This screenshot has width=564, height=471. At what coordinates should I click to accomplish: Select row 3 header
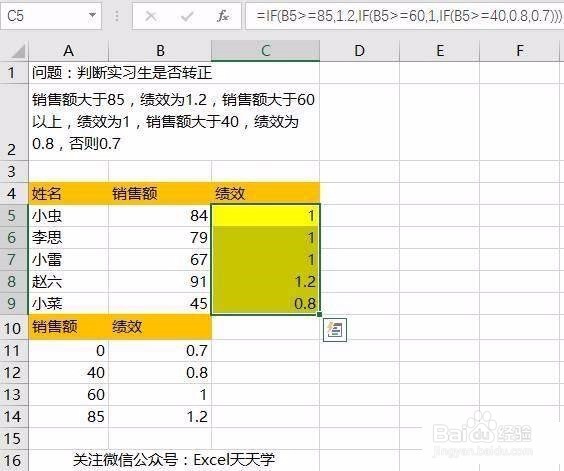[x=14, y=171]
